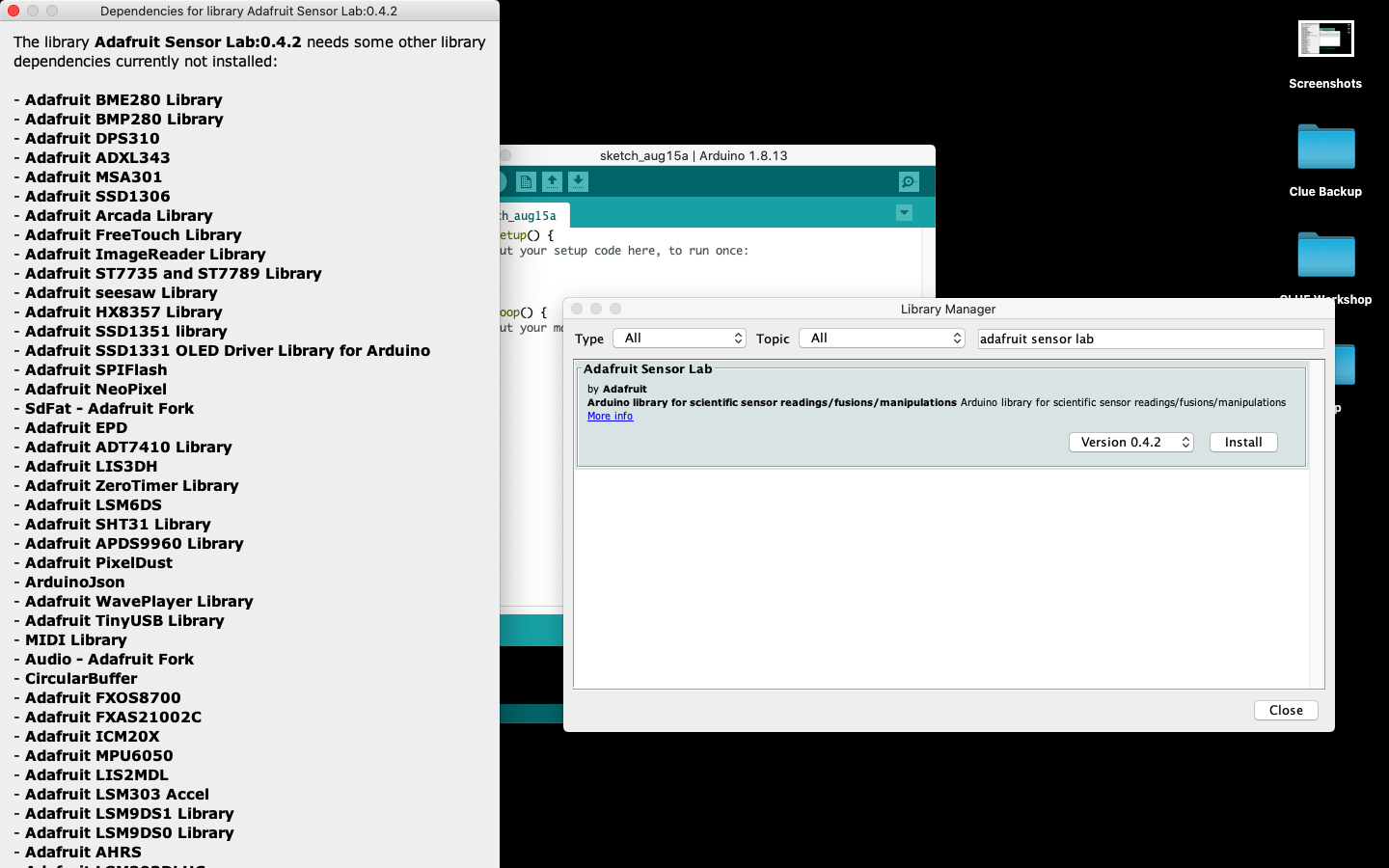Viewport: 1389px width, 868px height.
Task: Open the Type filter dropdown
Action: click(x=680, y=339)
